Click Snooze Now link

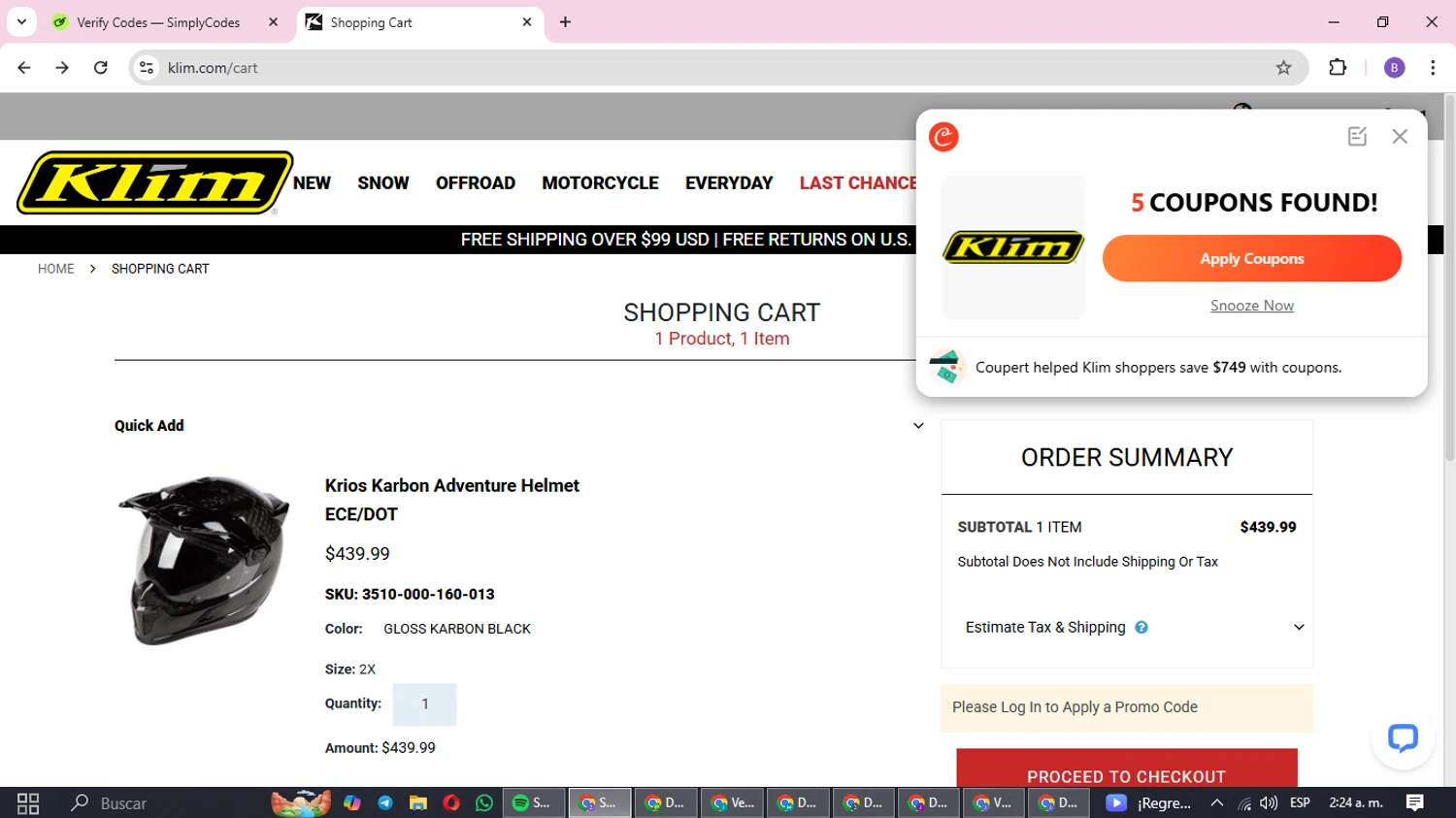click(1251, 306)
